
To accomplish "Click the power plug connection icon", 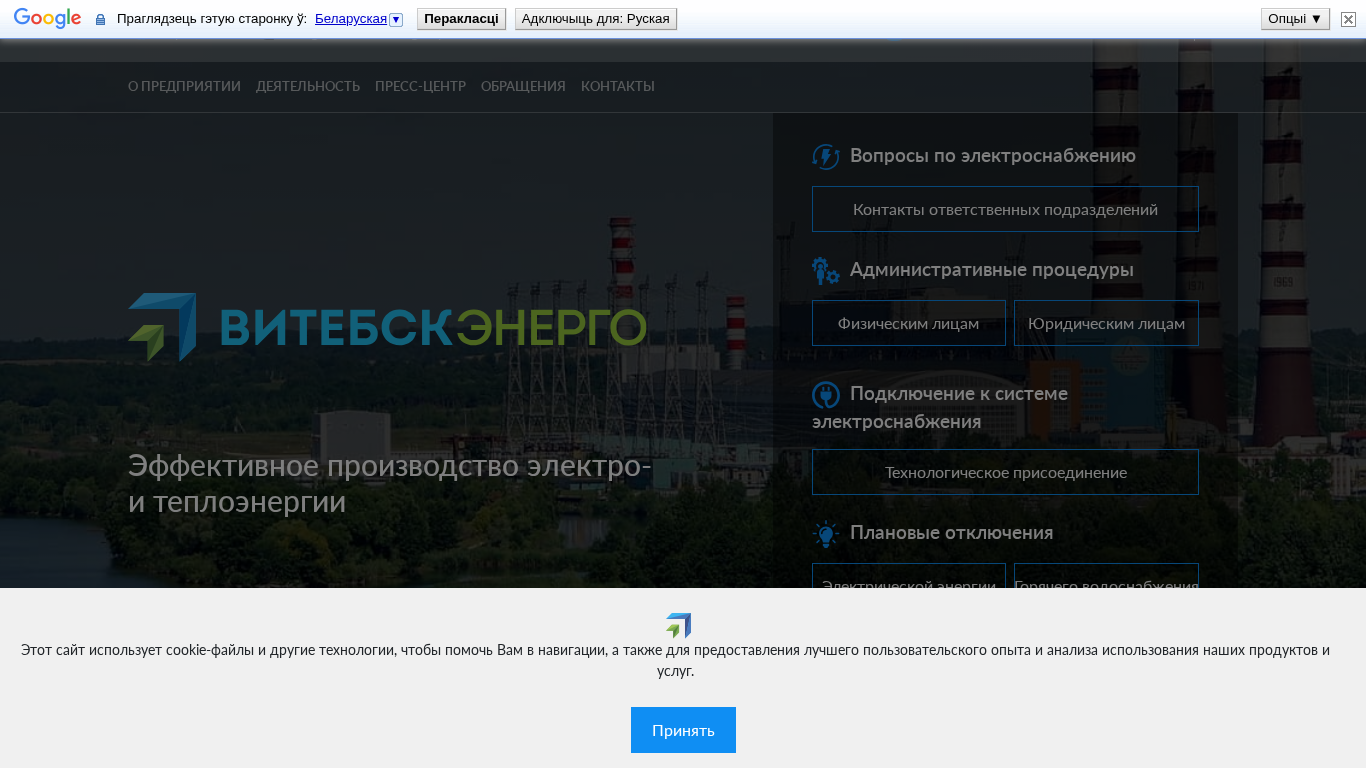I will (x=826, y=395).
